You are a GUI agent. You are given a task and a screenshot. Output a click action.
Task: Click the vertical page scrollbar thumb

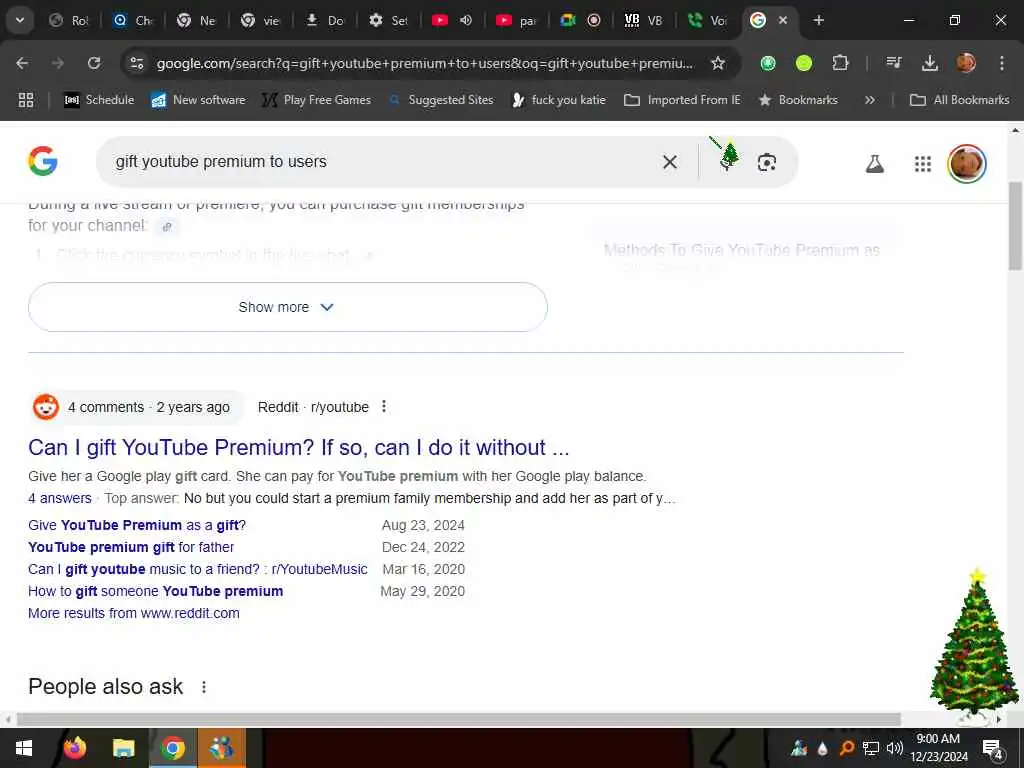click(1016, 225)
